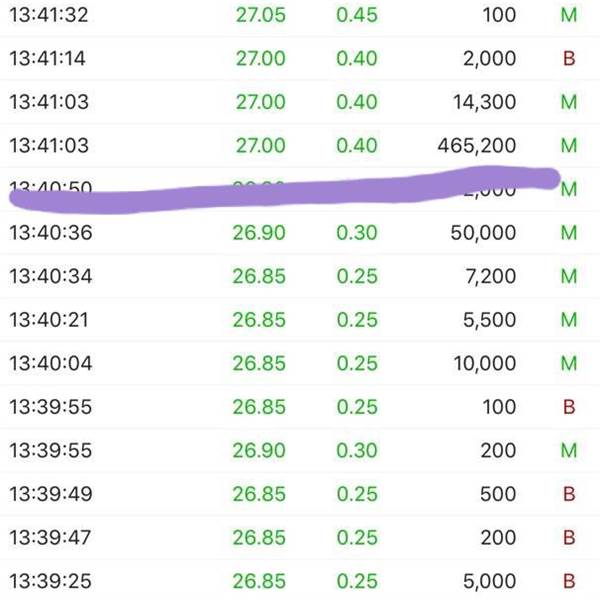The image size is (600, 600).
Task: Select the 13:40:34 timestamp
Action: pyautogui.click(x=51, y=276)
